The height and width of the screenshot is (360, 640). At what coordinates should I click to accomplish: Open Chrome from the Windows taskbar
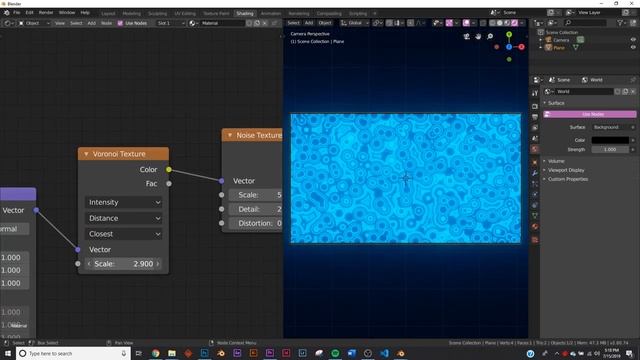click(x=156, y=353)
